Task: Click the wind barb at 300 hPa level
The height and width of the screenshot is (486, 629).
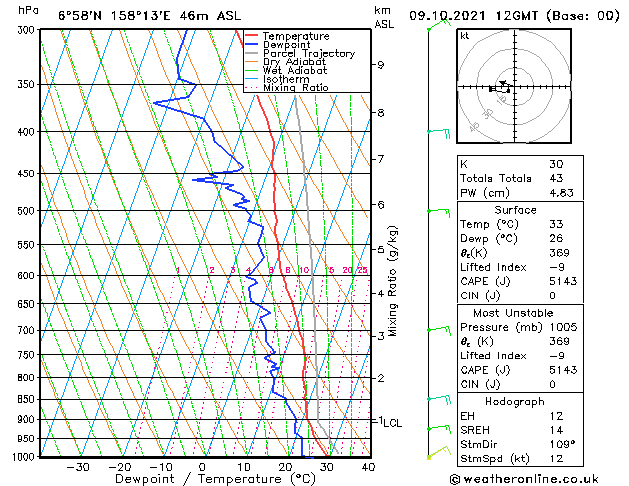Action: tap(439, 24)
